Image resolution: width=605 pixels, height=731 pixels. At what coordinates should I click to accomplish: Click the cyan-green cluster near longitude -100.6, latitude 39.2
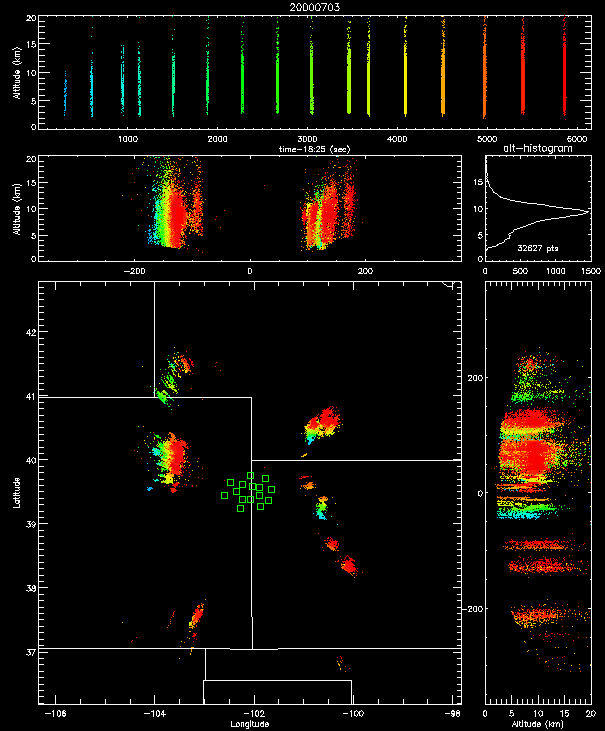[x=321, y=508]
